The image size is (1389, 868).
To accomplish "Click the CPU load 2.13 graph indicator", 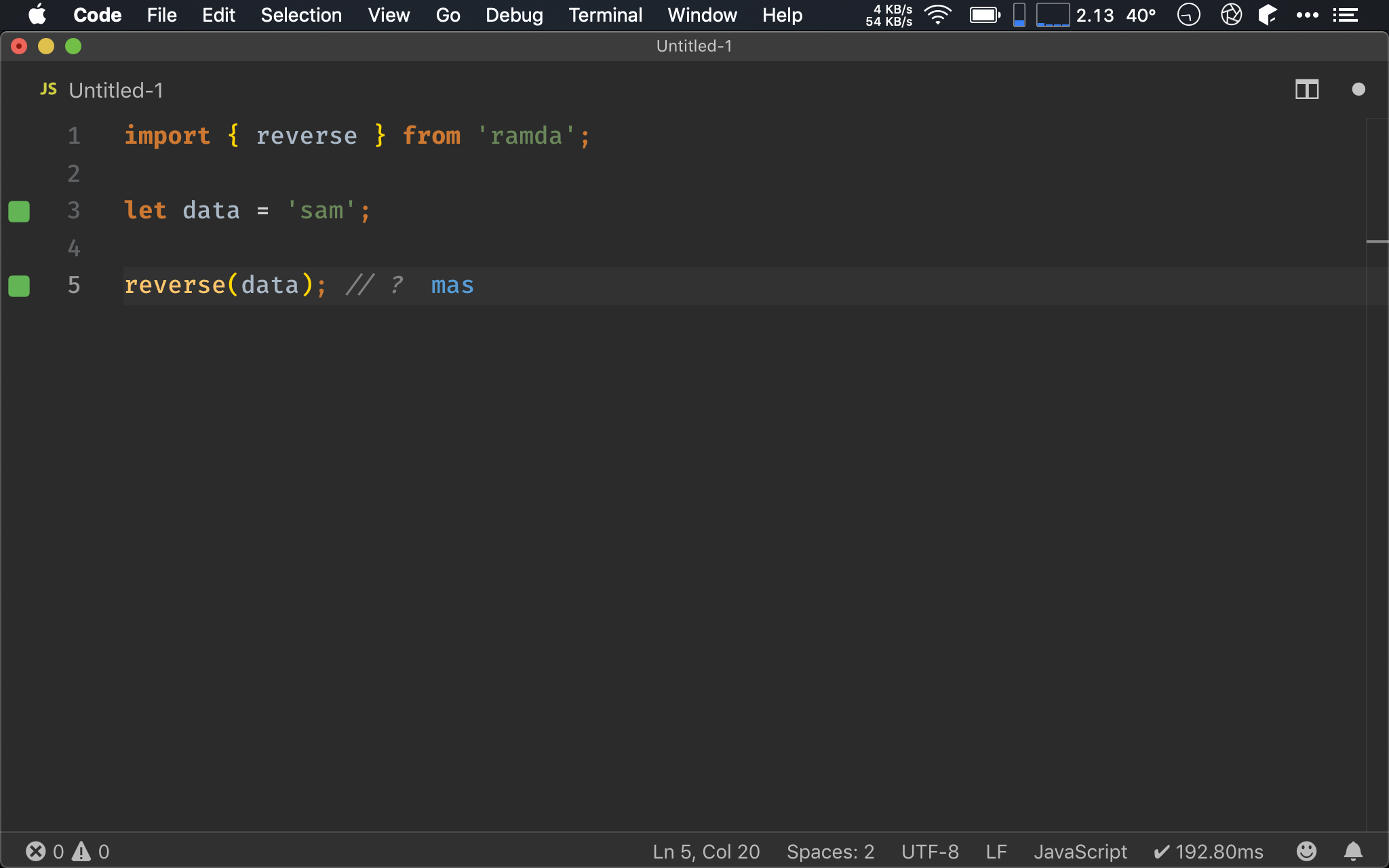I will (1075, 15).
